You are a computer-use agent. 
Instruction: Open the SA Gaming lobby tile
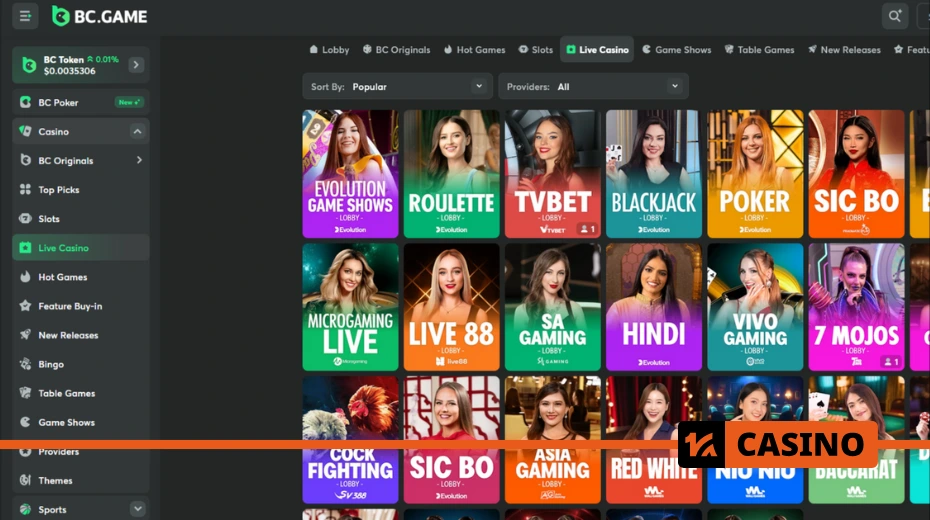(553, 307)
